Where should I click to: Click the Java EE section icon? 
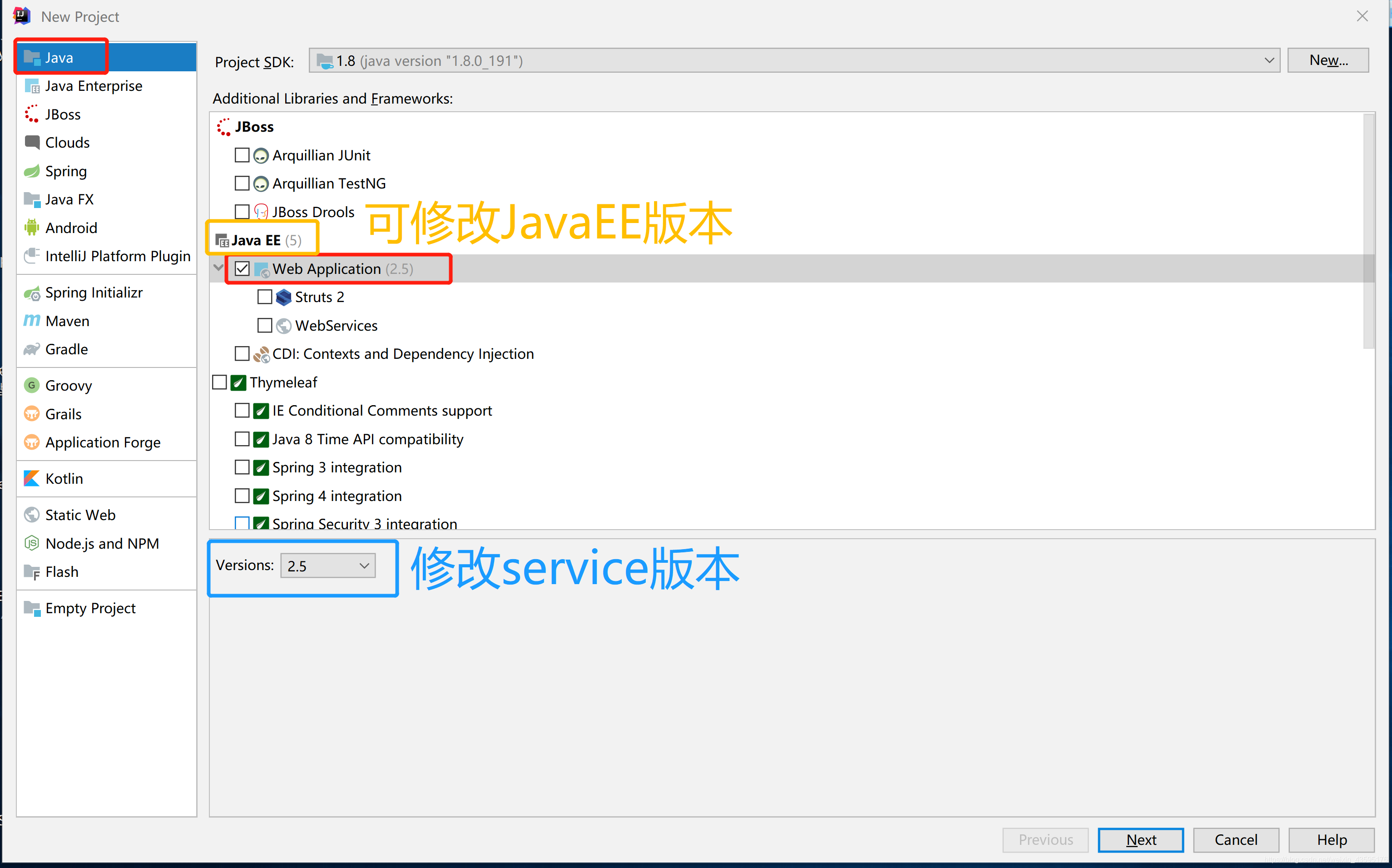pos(222,241)
